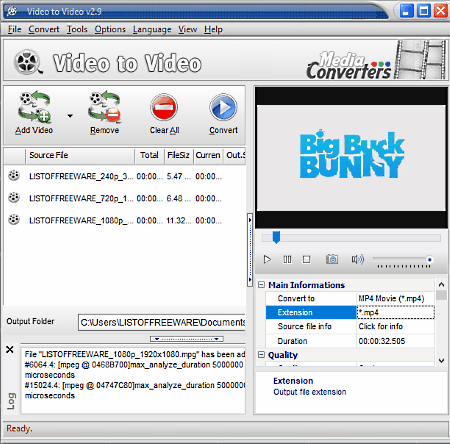
Task: Pause the preview video
Action: tap(287, 259)
